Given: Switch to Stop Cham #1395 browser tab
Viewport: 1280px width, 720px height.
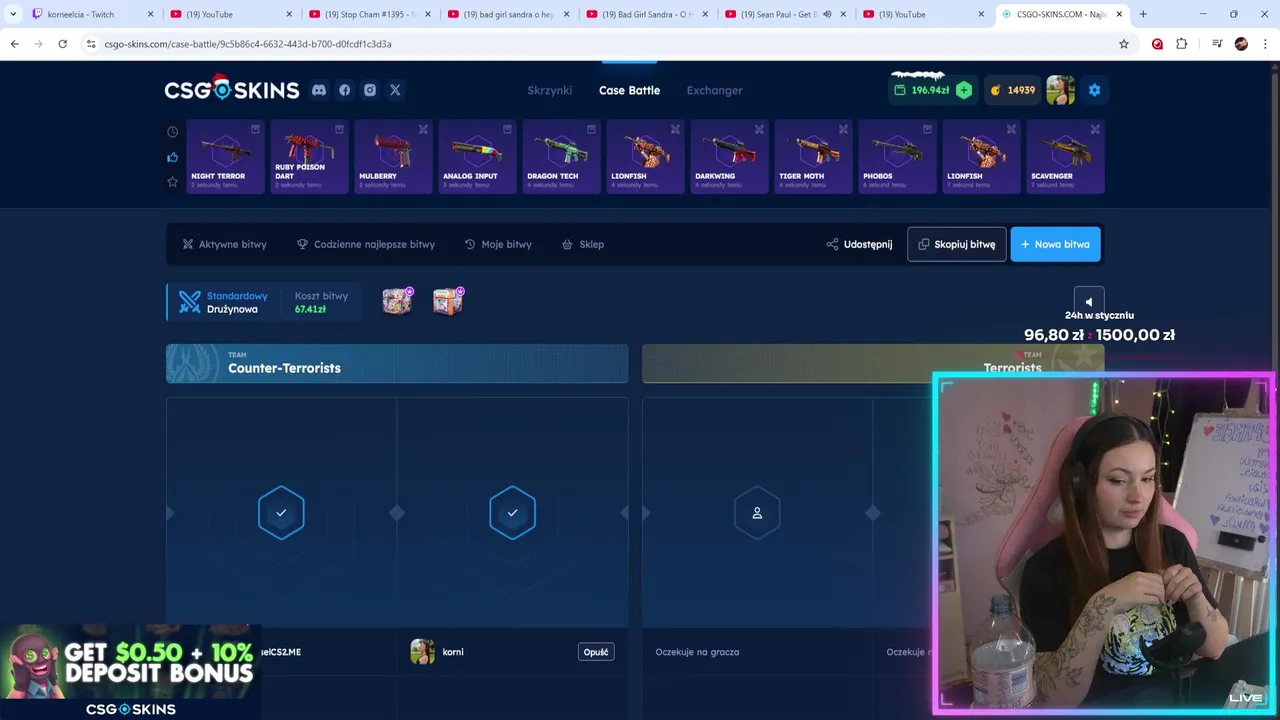Looking at the screenshot, I should pyautogui.click(x=369, y=14).
